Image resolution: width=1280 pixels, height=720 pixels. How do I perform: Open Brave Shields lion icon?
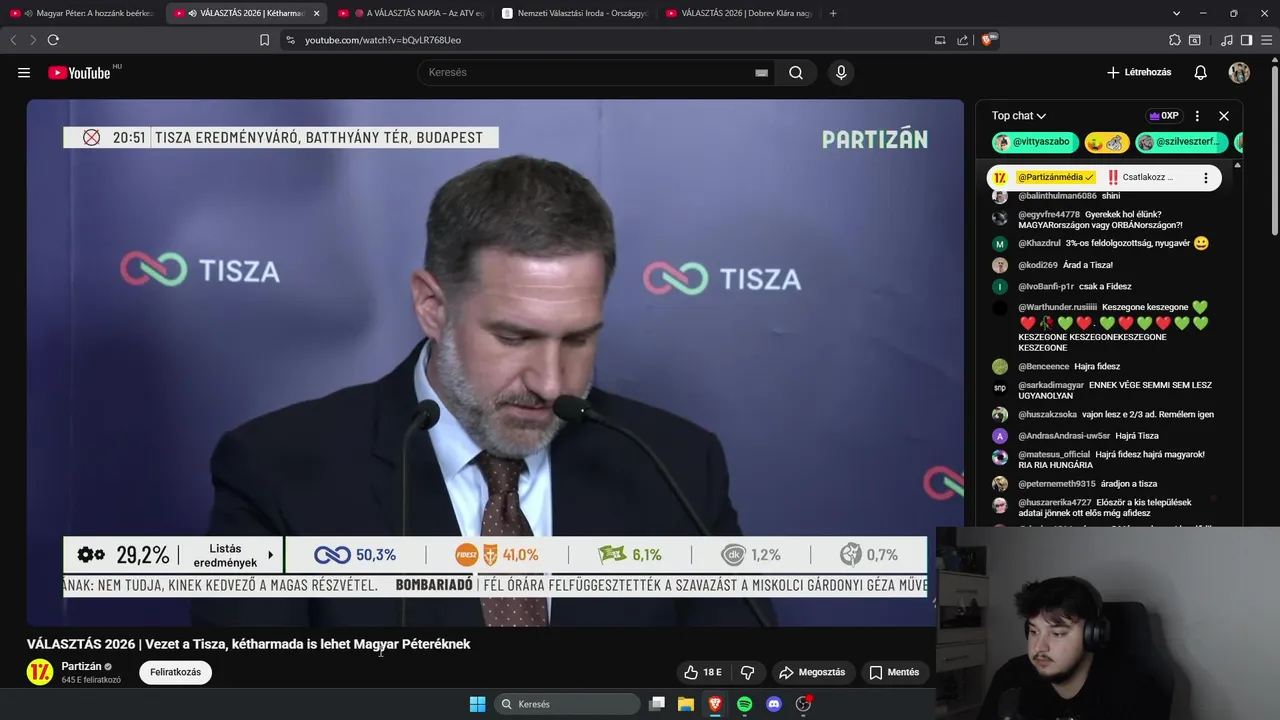pos(988,40)
